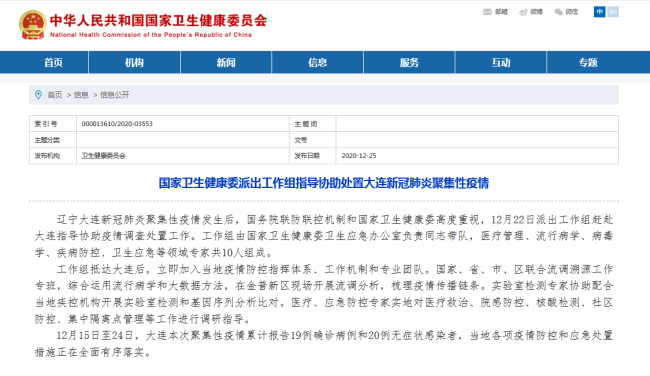Click the 主题词 label cell
The height and width of the screenshot is (376, 650).
[x=313, y=124]
